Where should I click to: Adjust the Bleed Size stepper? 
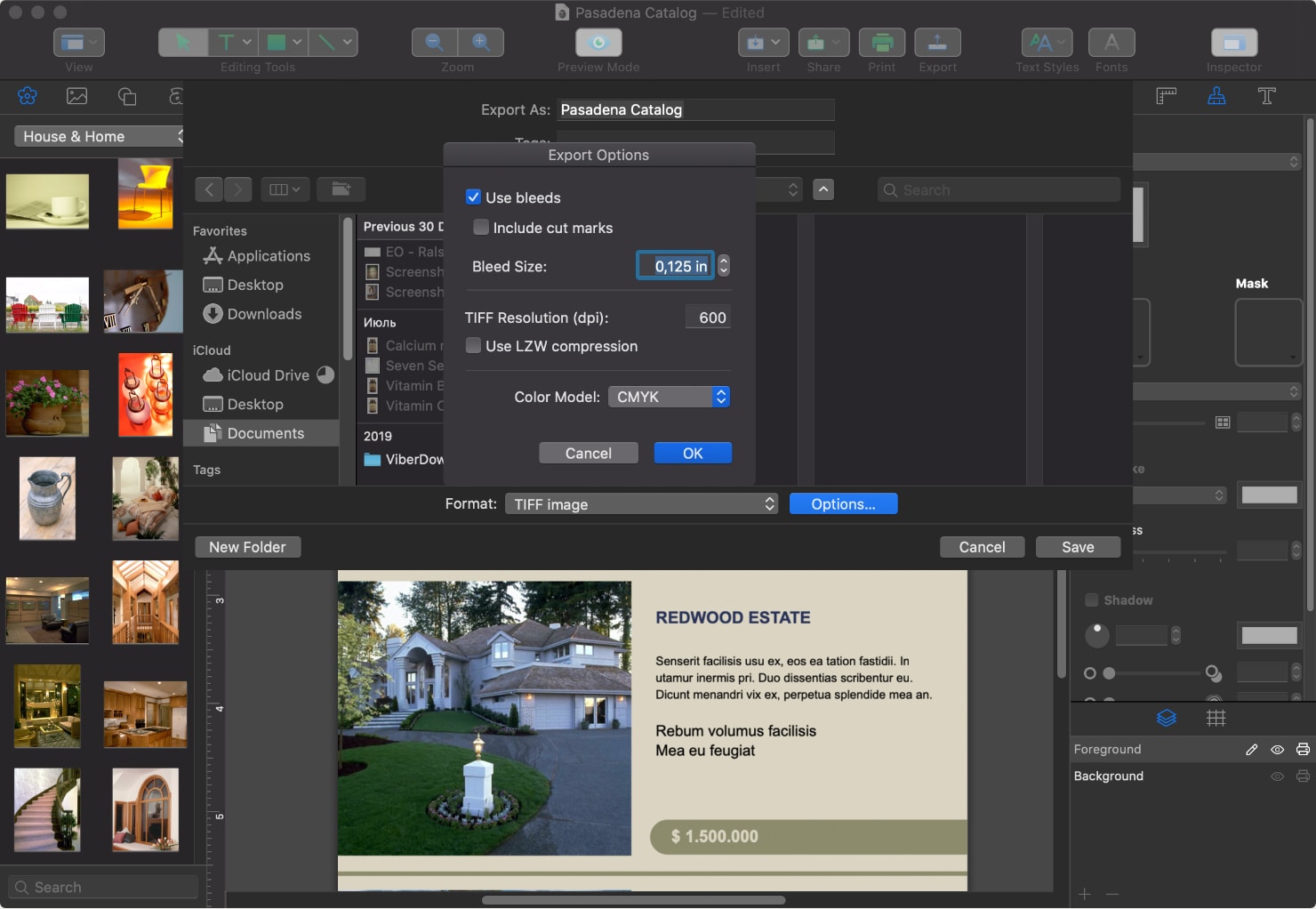pos(723,266)
